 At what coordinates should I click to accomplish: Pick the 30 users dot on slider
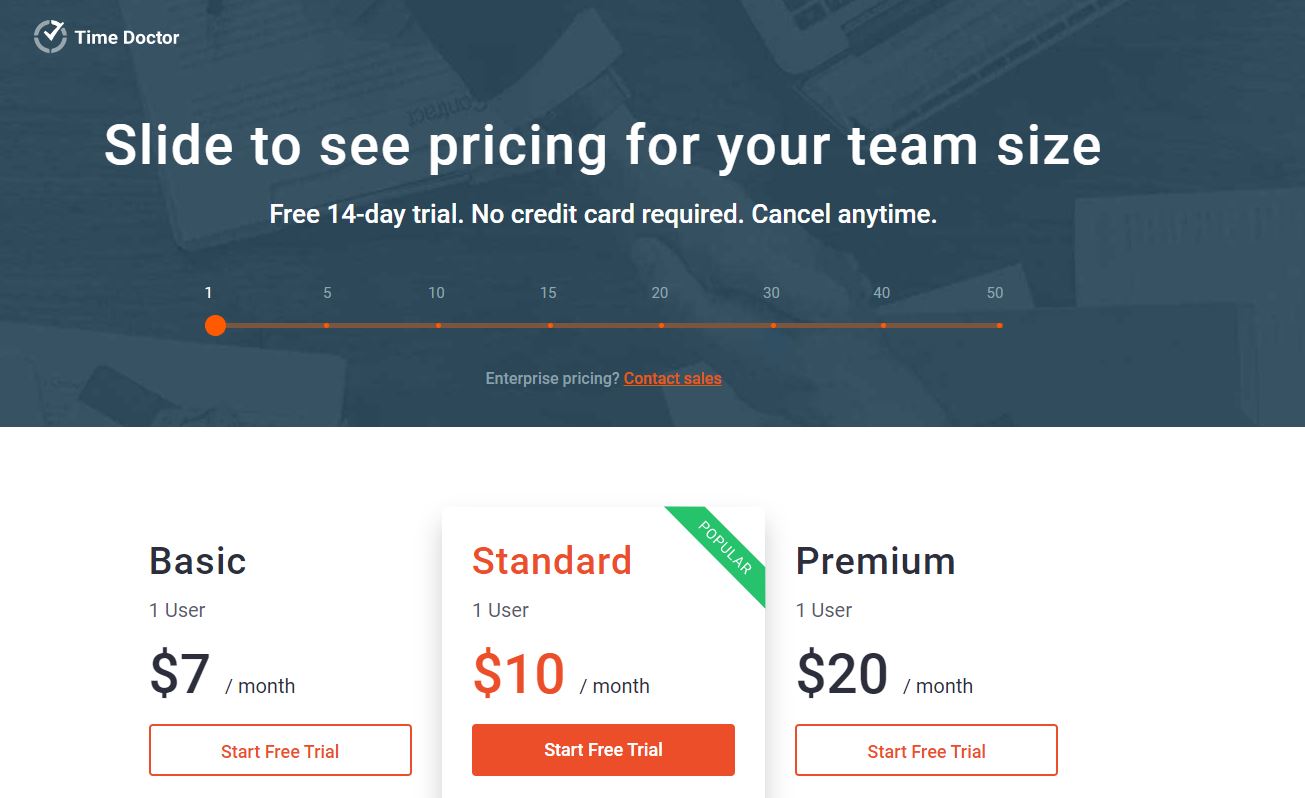[773, 325]
